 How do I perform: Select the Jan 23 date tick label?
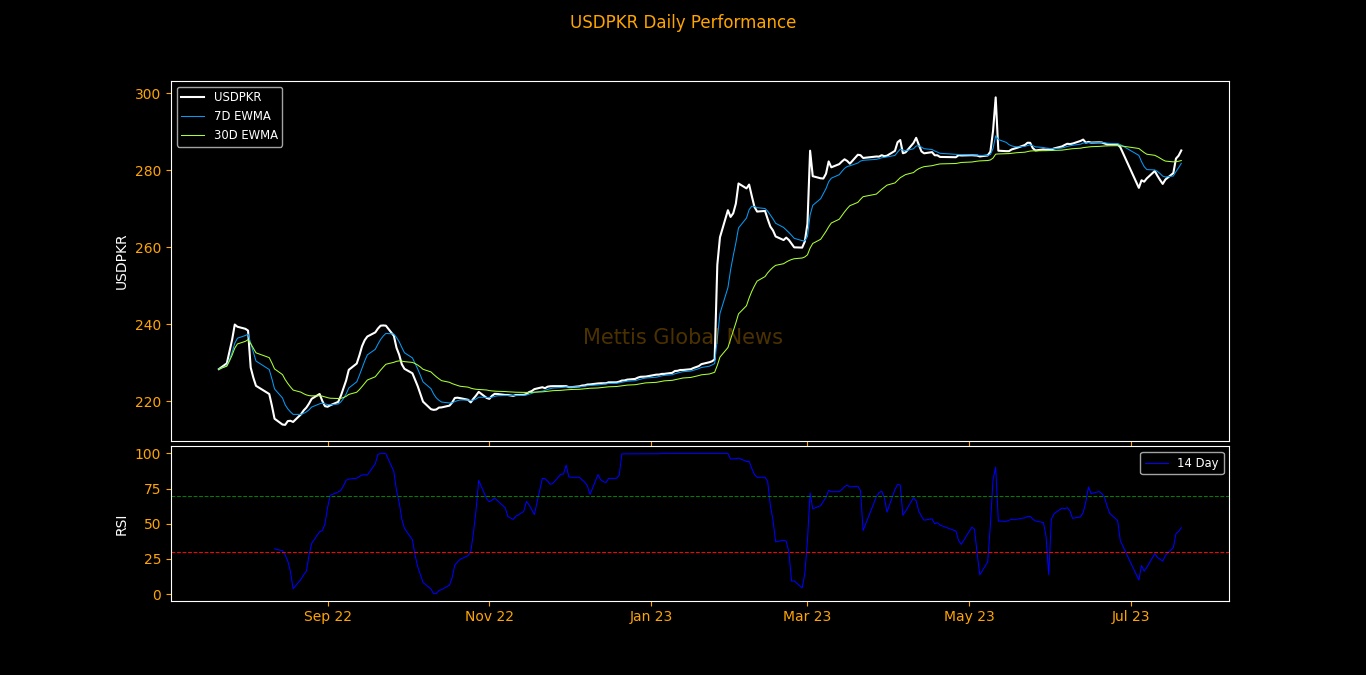(x=651, y=617)
